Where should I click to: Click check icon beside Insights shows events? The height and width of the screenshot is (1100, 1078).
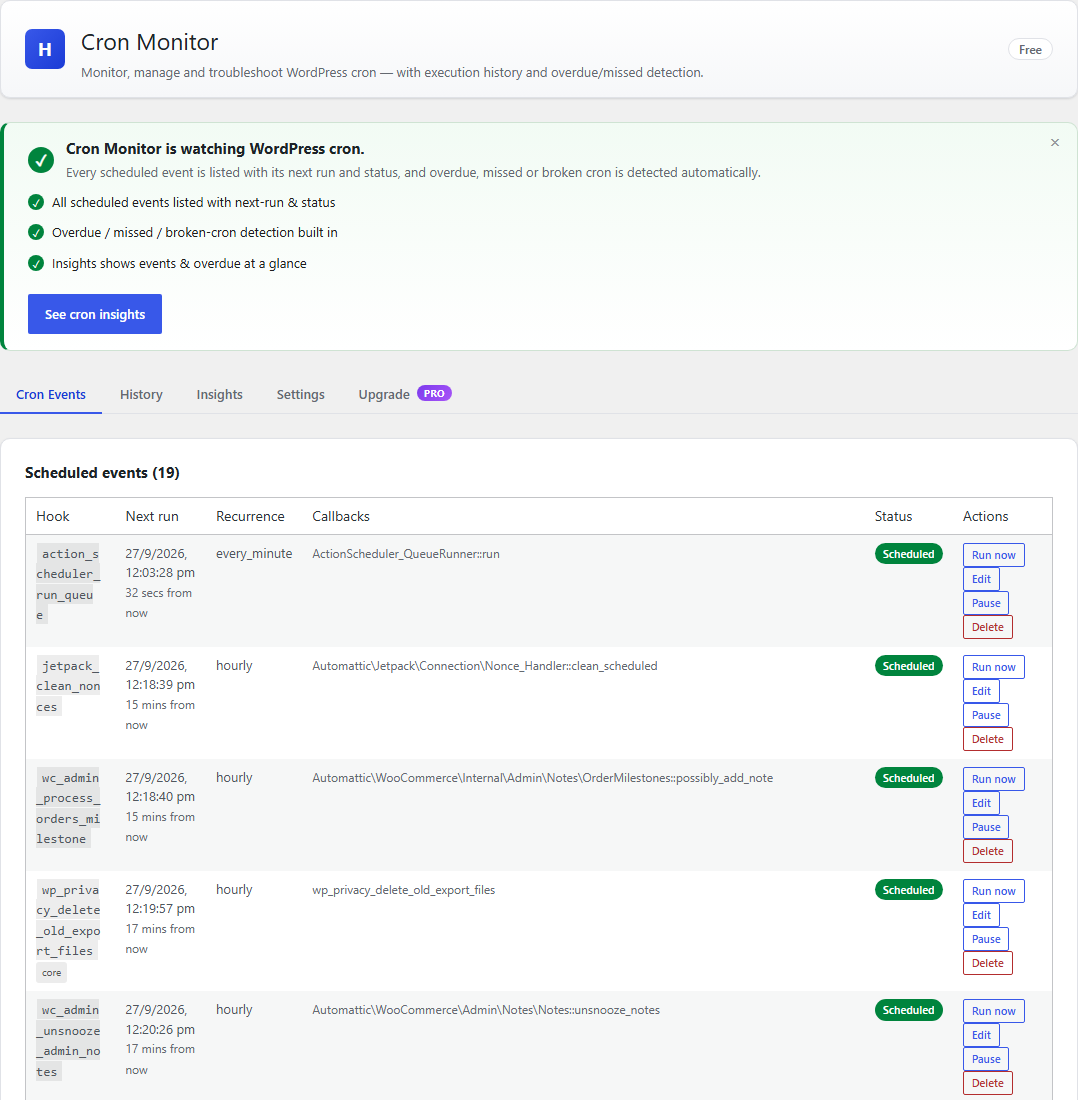36,264
